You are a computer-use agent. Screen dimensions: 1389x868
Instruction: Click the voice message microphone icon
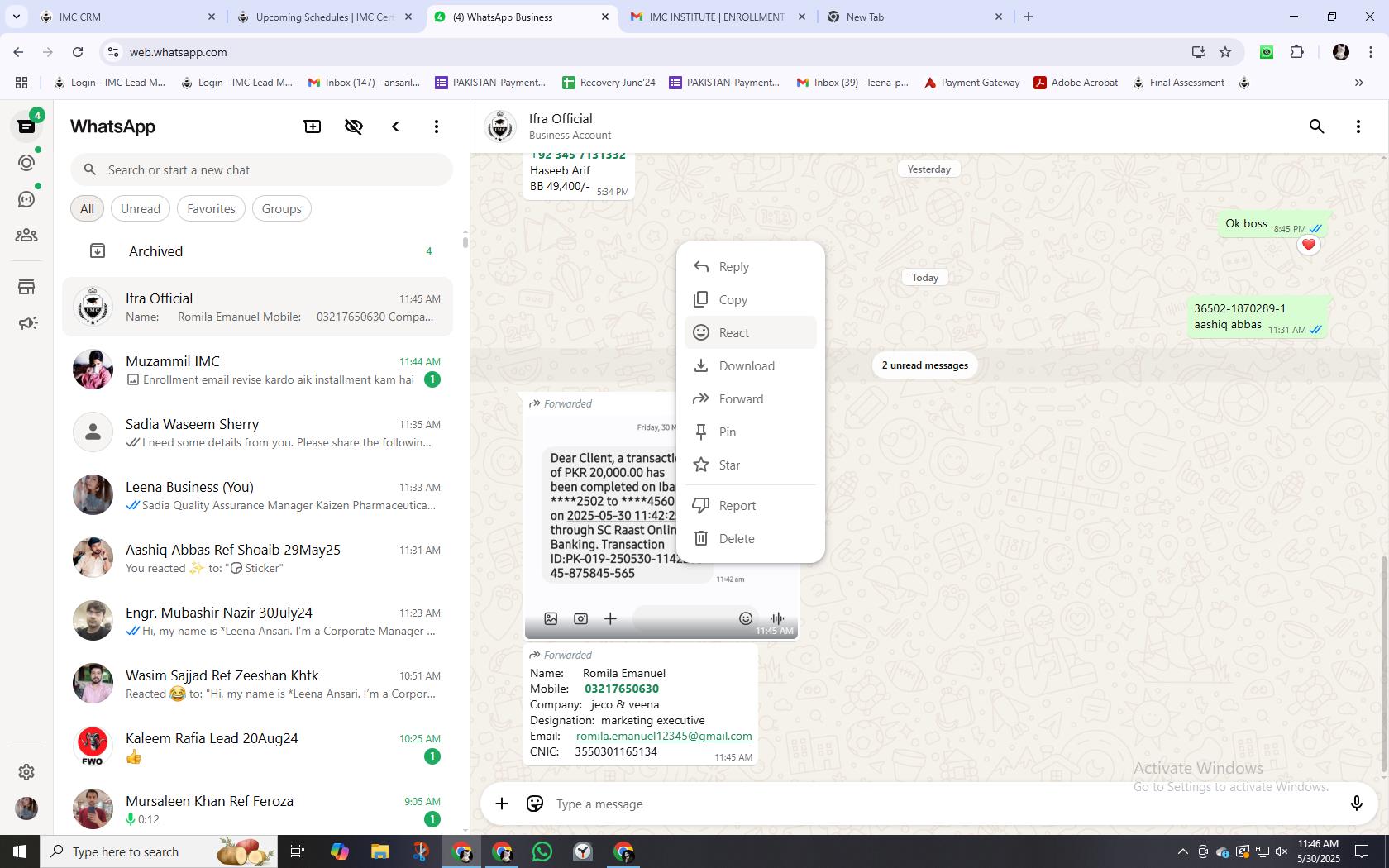tap(1356, 804)
